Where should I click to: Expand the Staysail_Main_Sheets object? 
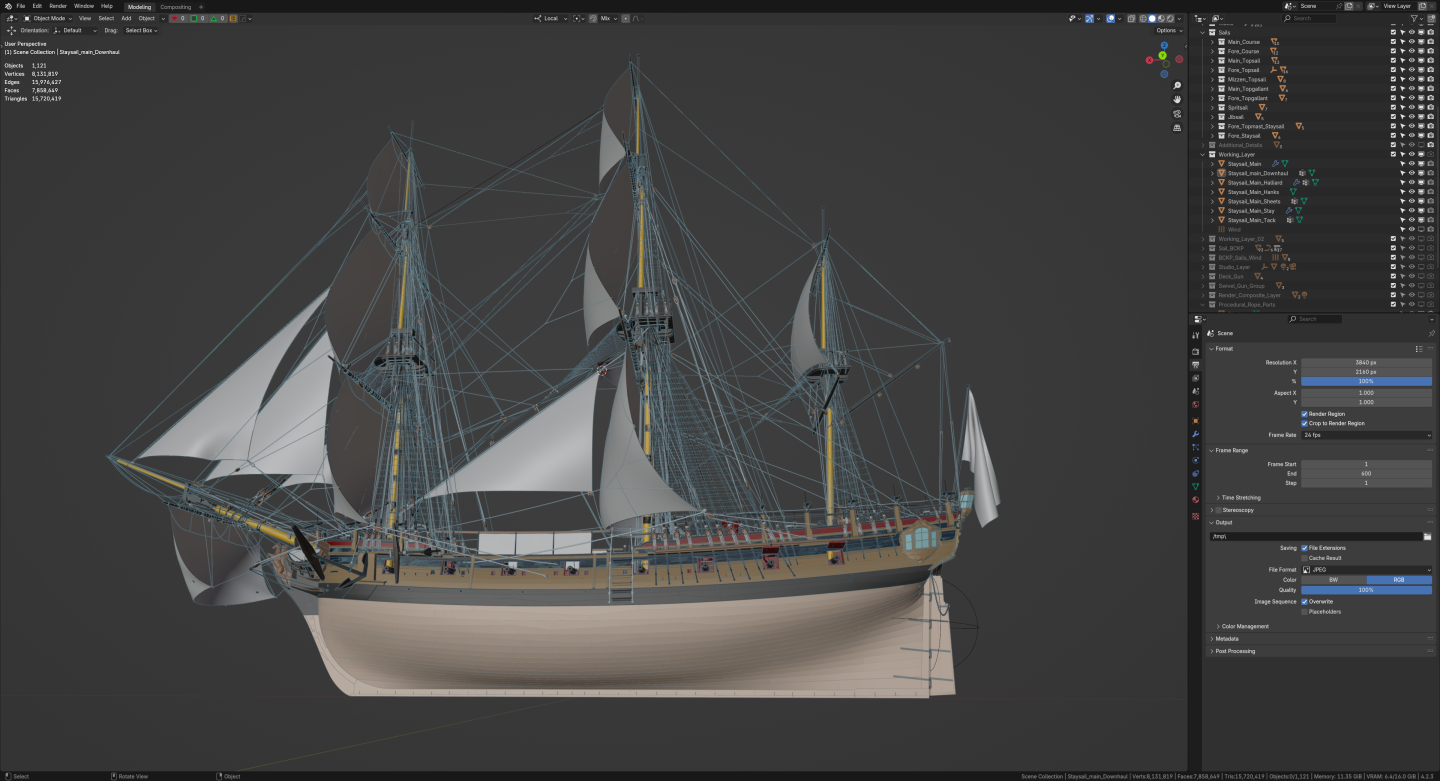pos(1212,201)
